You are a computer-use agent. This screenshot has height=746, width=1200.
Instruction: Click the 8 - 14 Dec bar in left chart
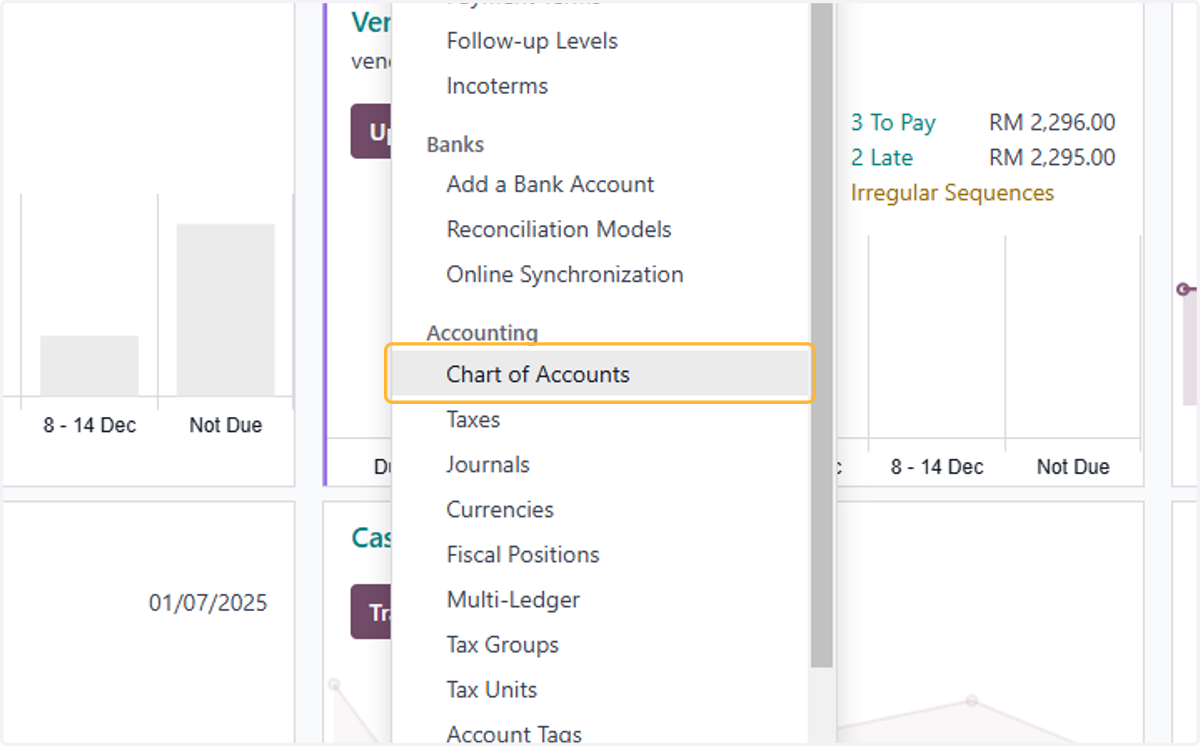point(89,366)
